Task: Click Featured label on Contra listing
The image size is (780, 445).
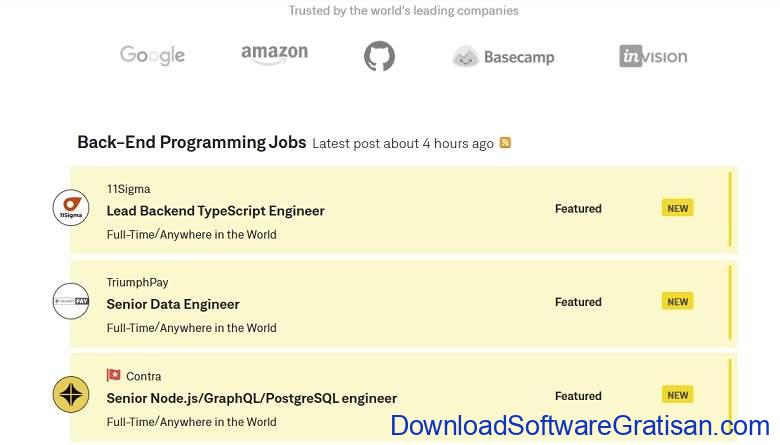Action: click(578, 396)
